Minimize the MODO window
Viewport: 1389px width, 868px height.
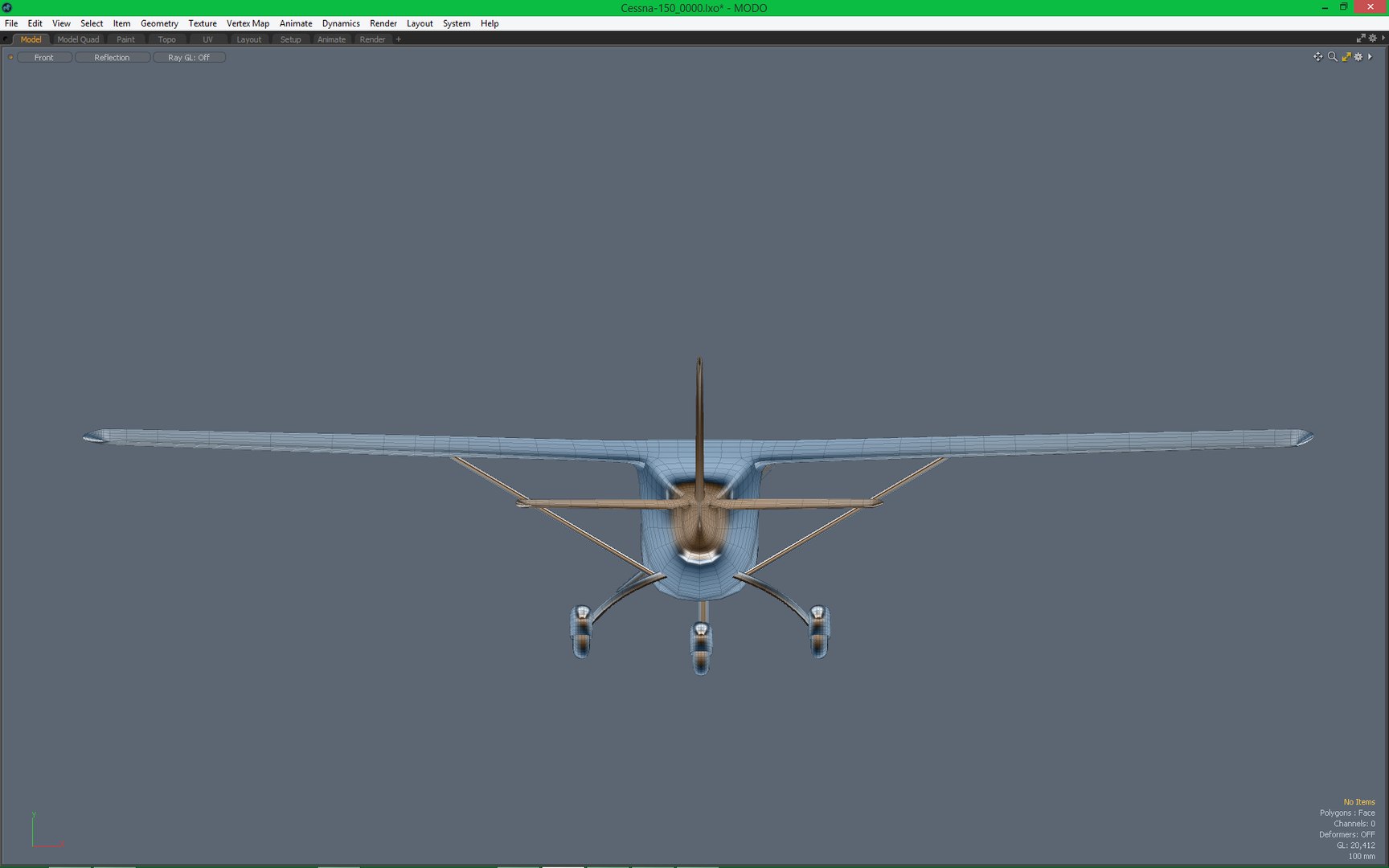(1325, 7)
